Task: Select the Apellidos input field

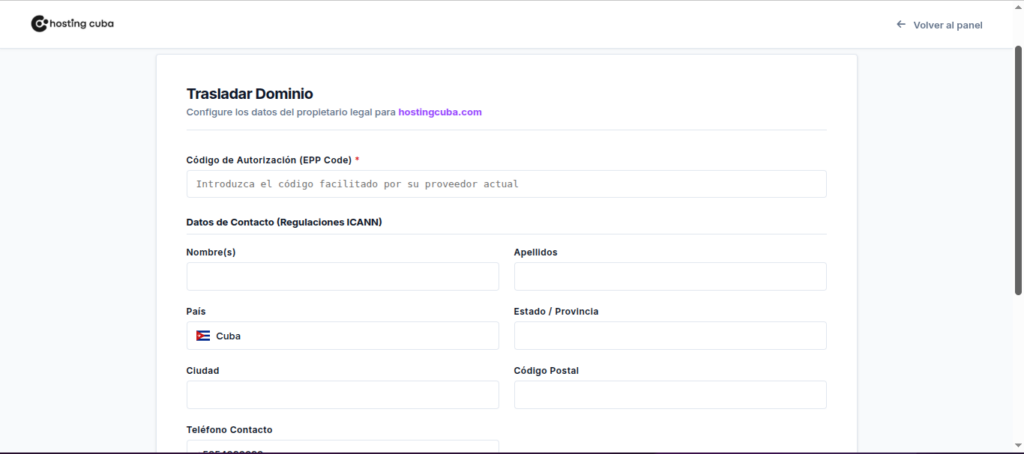Action: 670,277
